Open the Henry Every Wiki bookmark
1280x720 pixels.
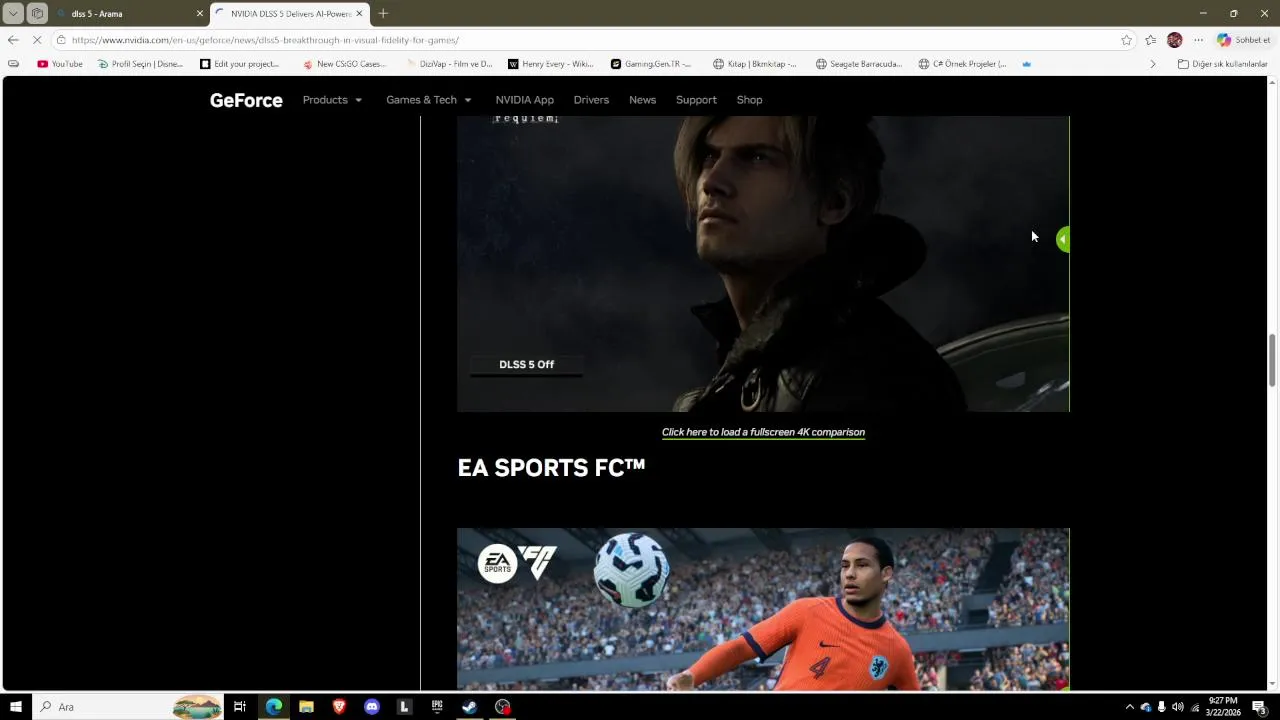click(551, 64)
